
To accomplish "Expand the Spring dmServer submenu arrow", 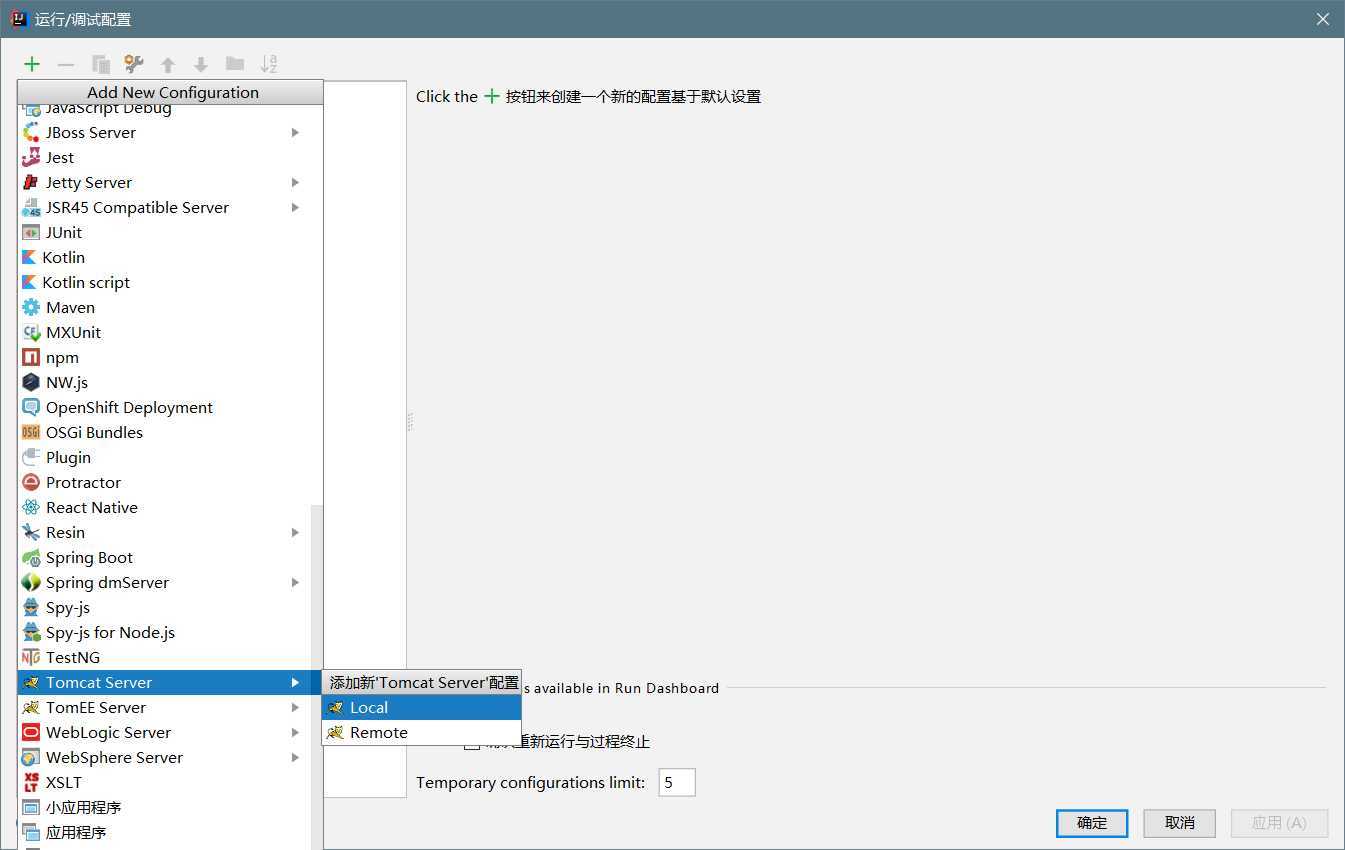I will (295, 582).
